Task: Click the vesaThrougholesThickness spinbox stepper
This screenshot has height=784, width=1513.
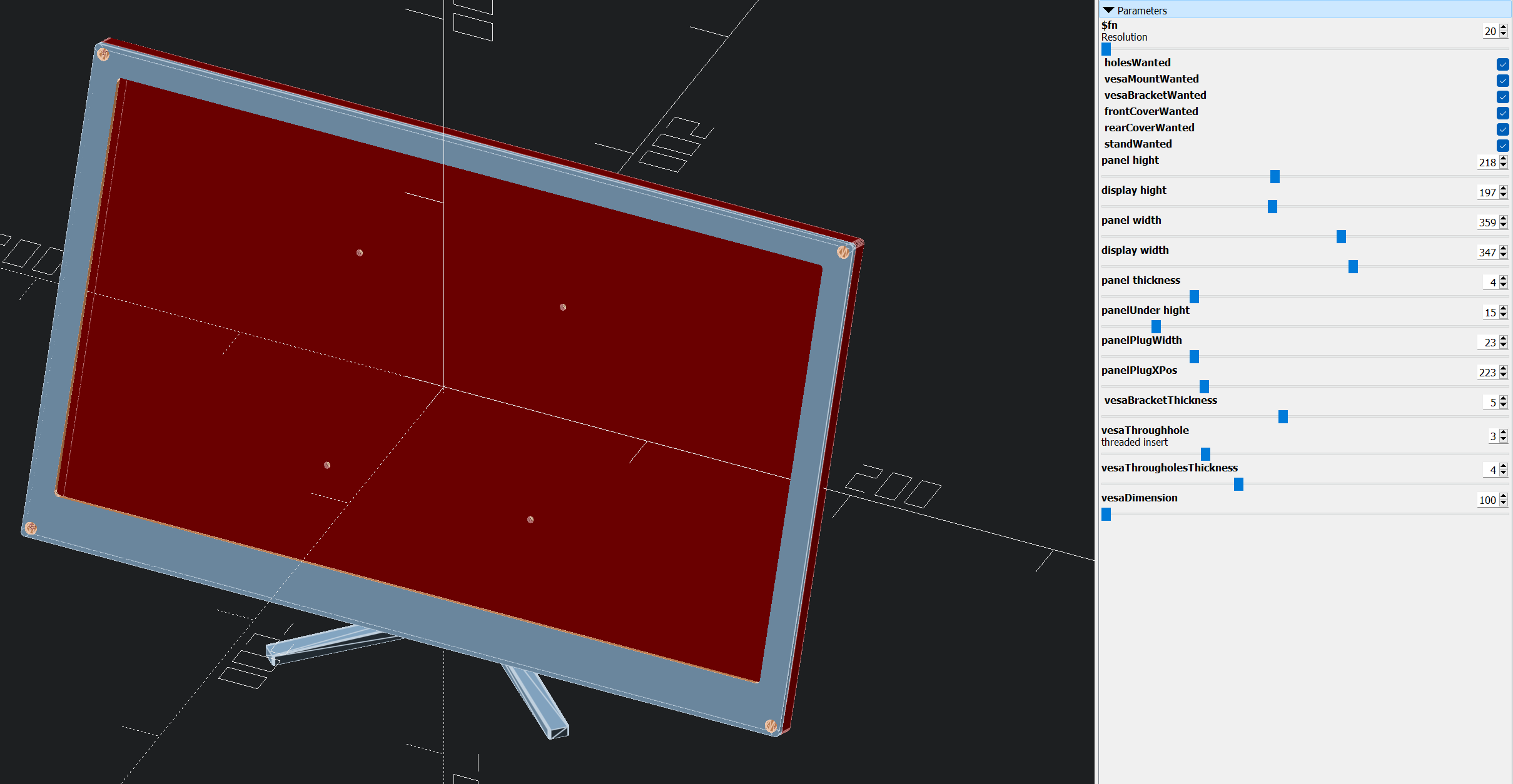Action: tap(1504, 470)
